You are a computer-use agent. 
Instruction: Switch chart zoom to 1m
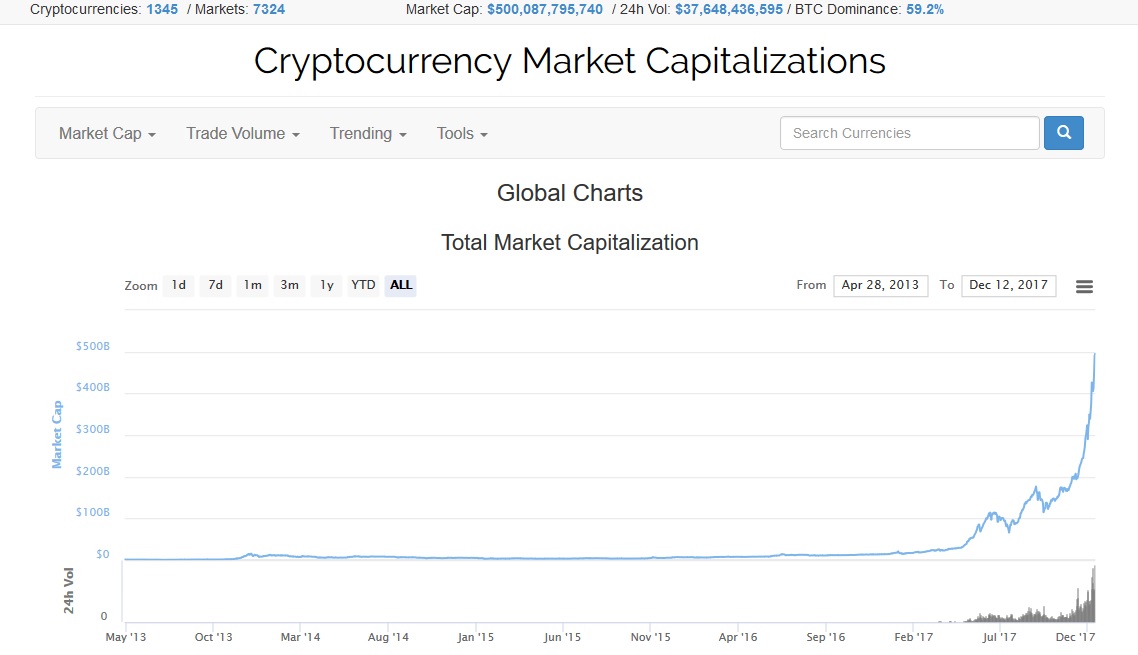tap(253, 285)
